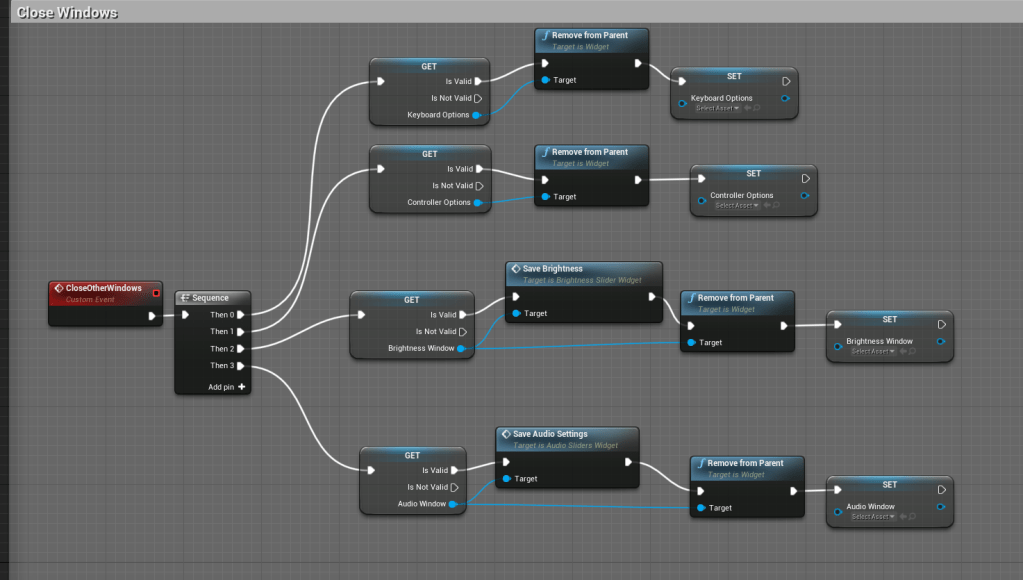Click the Audio Window pin on bottom GET
The width and height of the screenshot is (1023, 580).
coord(453,504)
